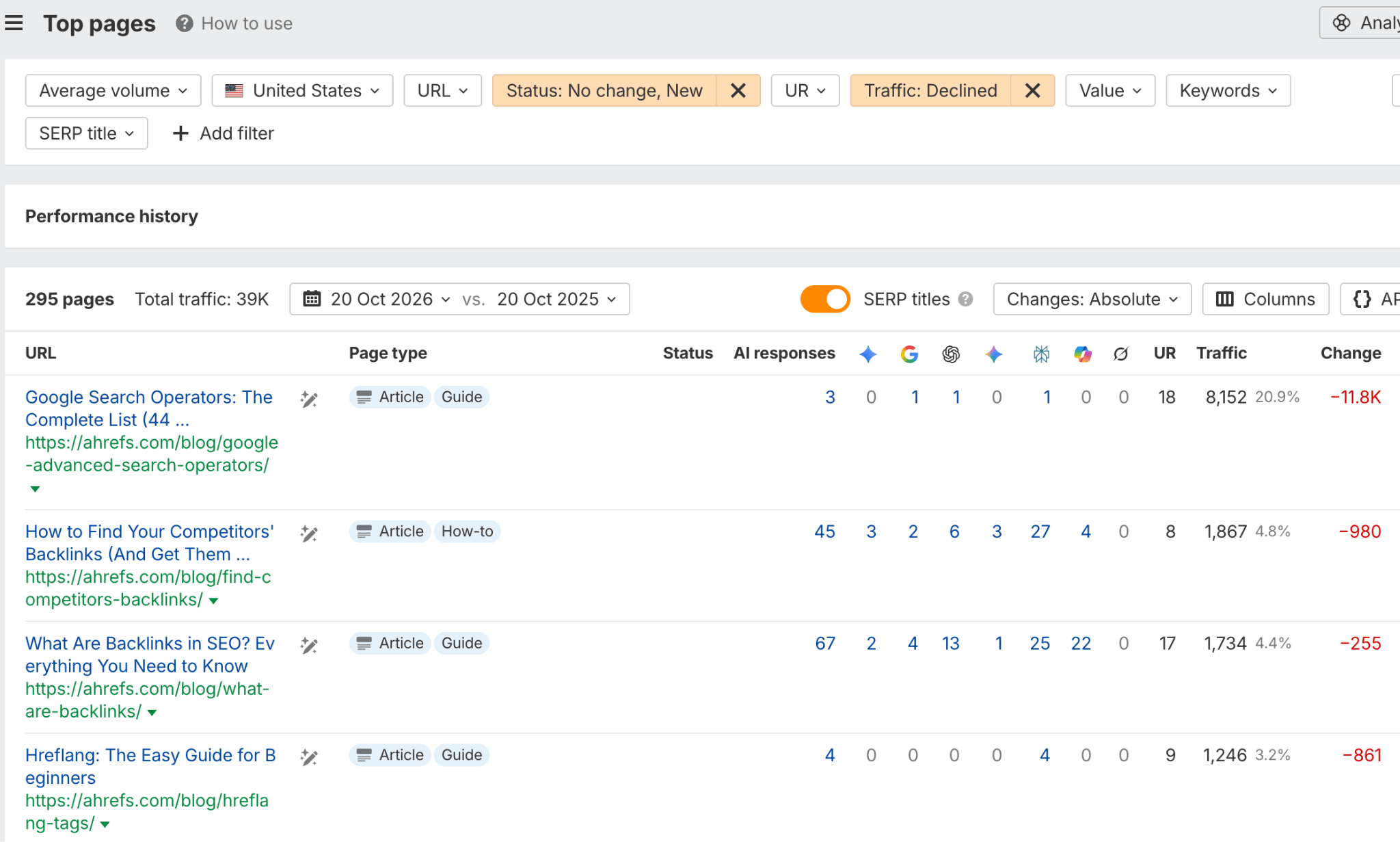The height and width of the screenshot is (842, 1400).
Task: Open the United States country dropdown
Action: (x=302, y=90)
